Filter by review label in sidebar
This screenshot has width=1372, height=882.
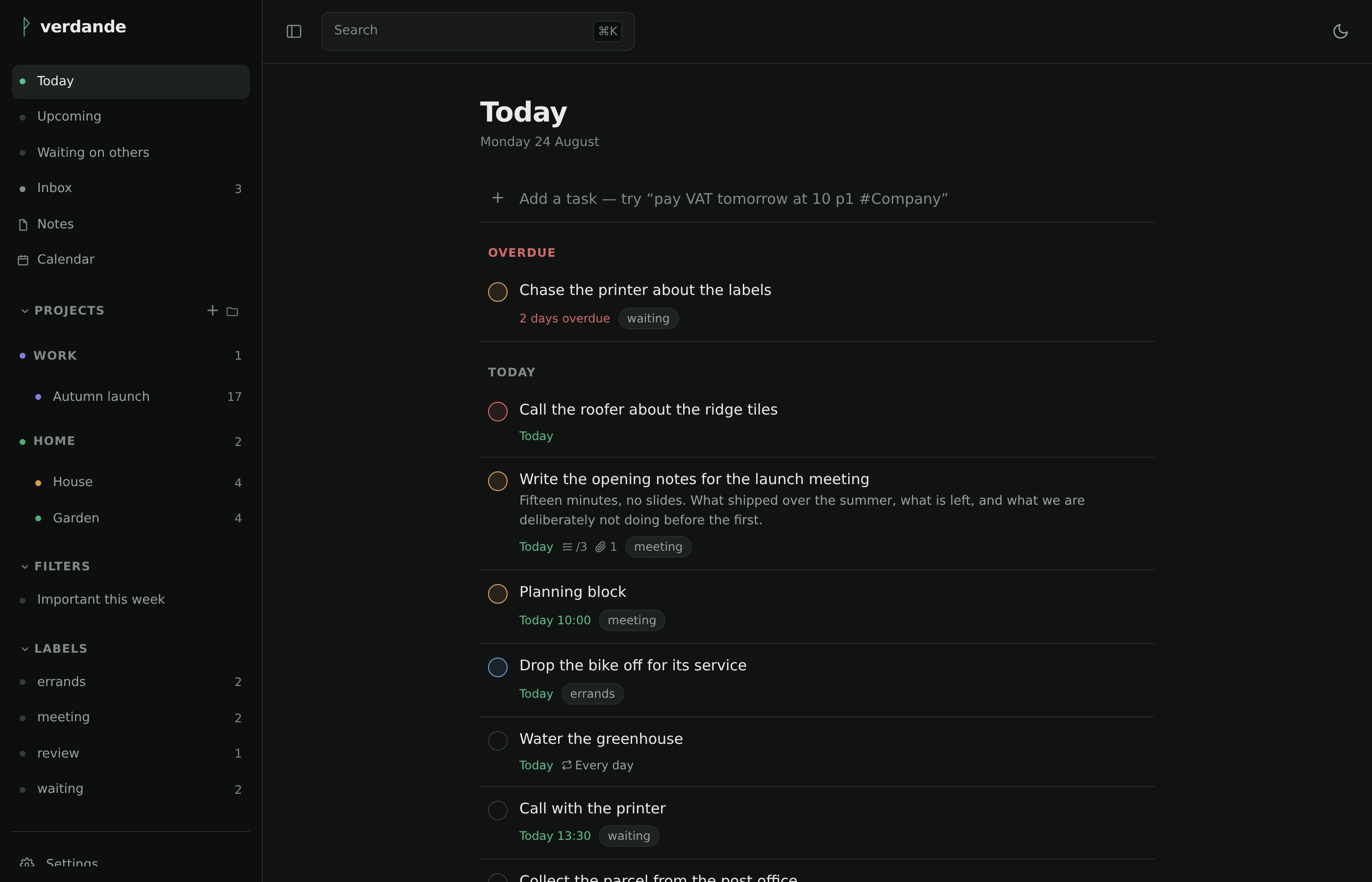130,753
